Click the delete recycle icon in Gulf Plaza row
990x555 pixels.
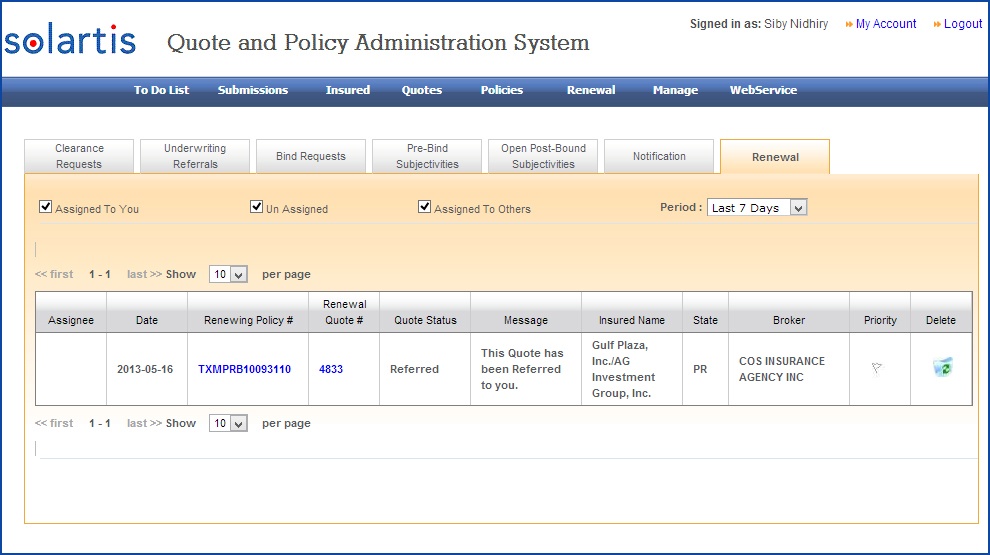click(x=942, y=367)
